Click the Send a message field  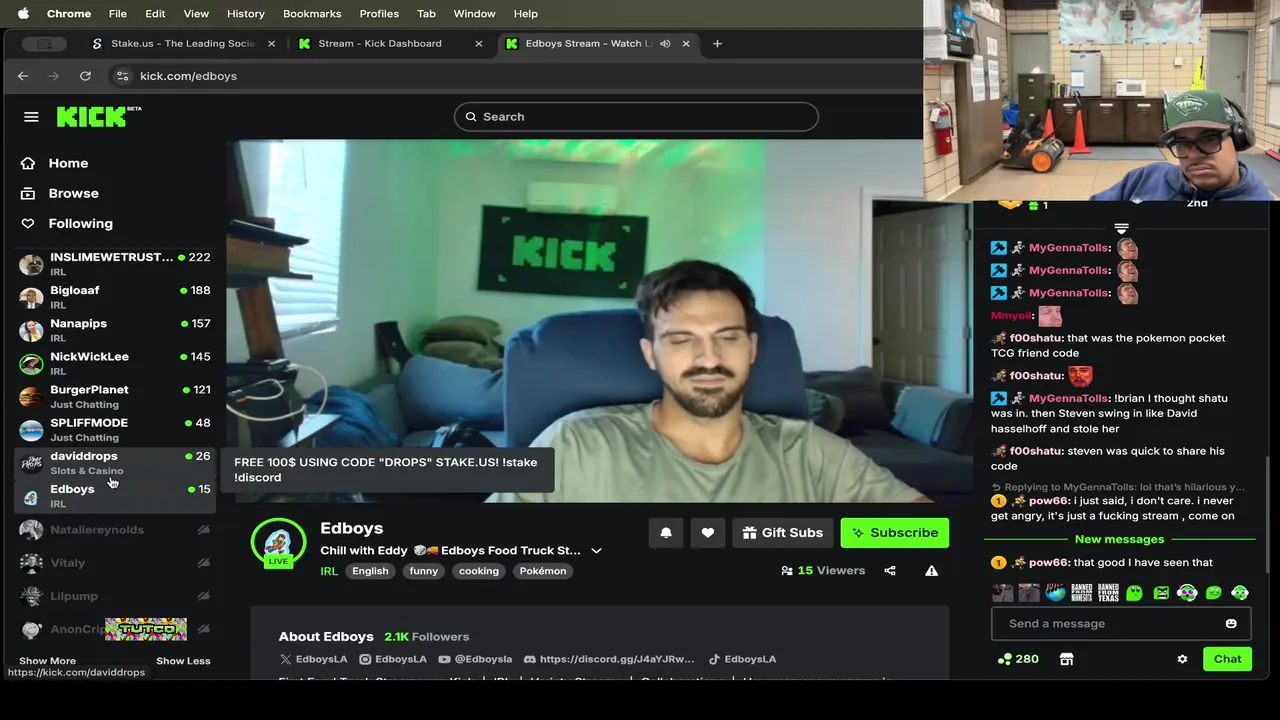[x=1120, y=624]
